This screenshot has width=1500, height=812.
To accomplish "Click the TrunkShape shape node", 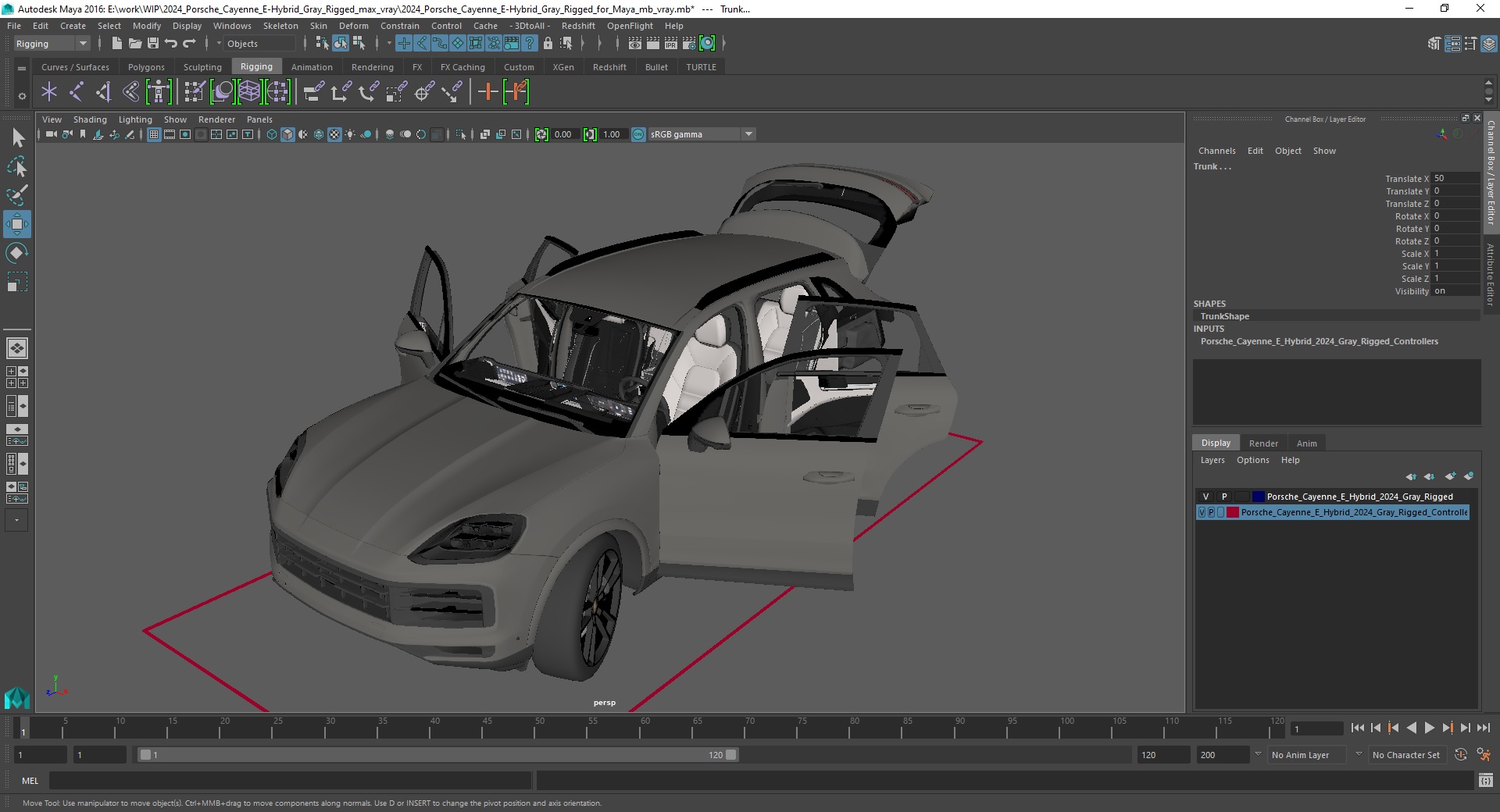I will (x=1224, y=316).
